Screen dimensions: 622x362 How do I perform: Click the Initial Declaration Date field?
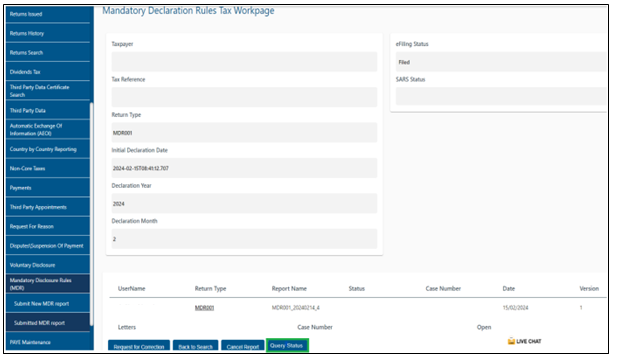pyautogui.click(x=244, y=168)
